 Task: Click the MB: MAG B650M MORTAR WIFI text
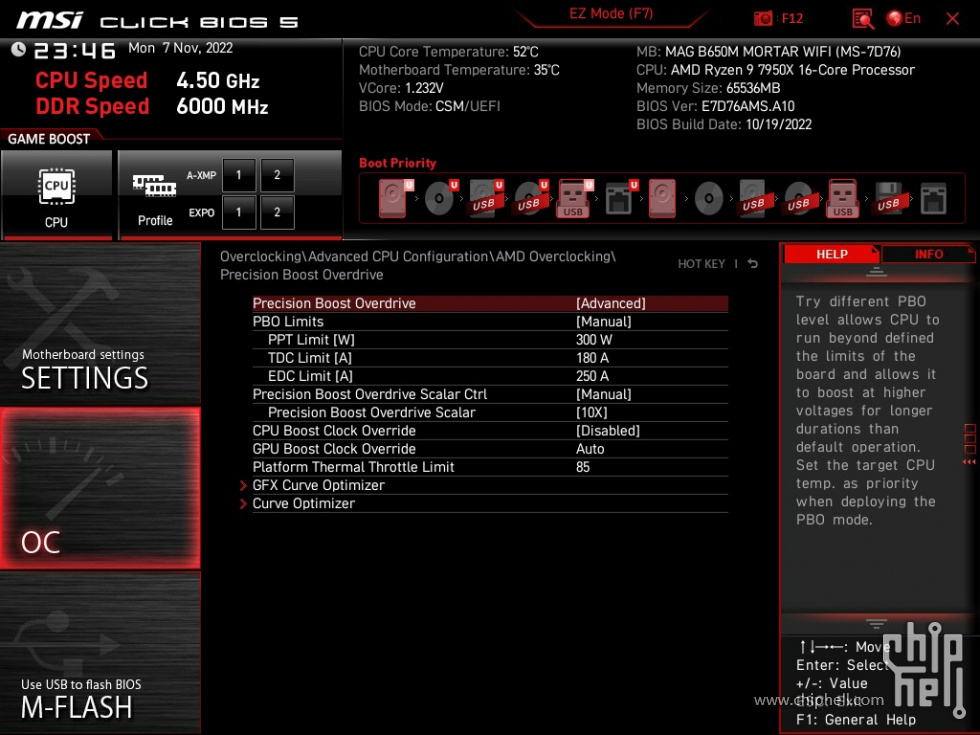coord(768,52)
